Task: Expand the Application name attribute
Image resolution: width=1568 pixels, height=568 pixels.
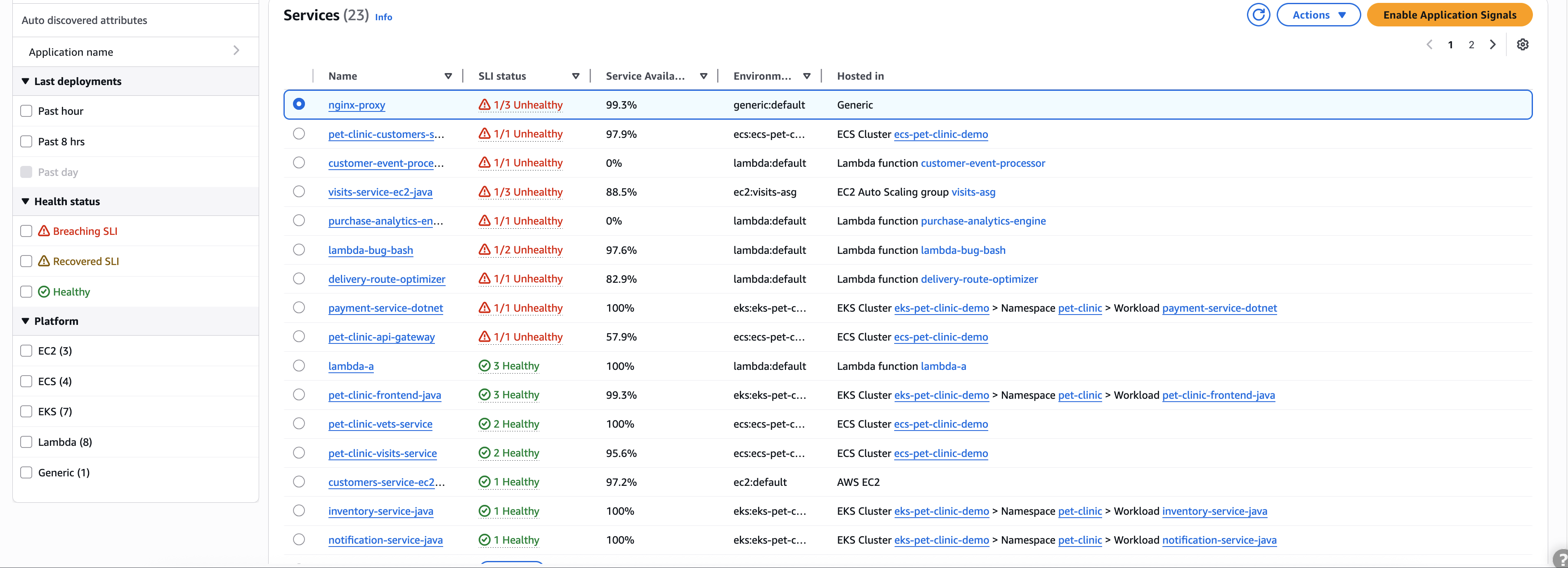Action: point(237,51)
